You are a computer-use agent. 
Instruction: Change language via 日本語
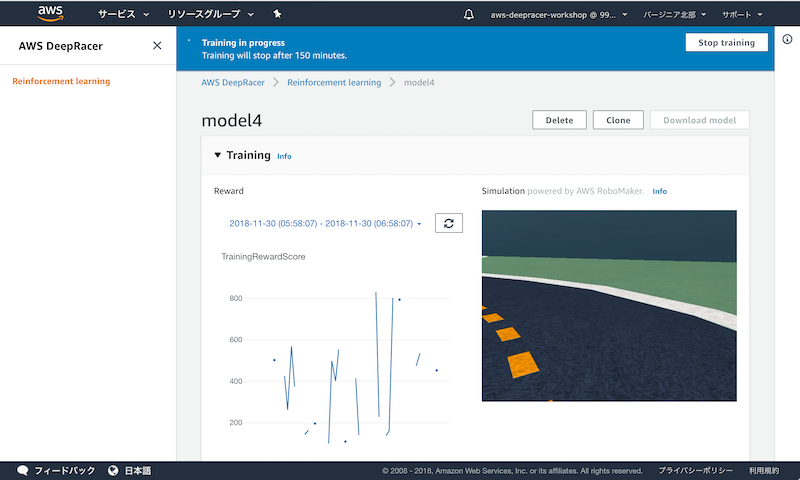138,470
